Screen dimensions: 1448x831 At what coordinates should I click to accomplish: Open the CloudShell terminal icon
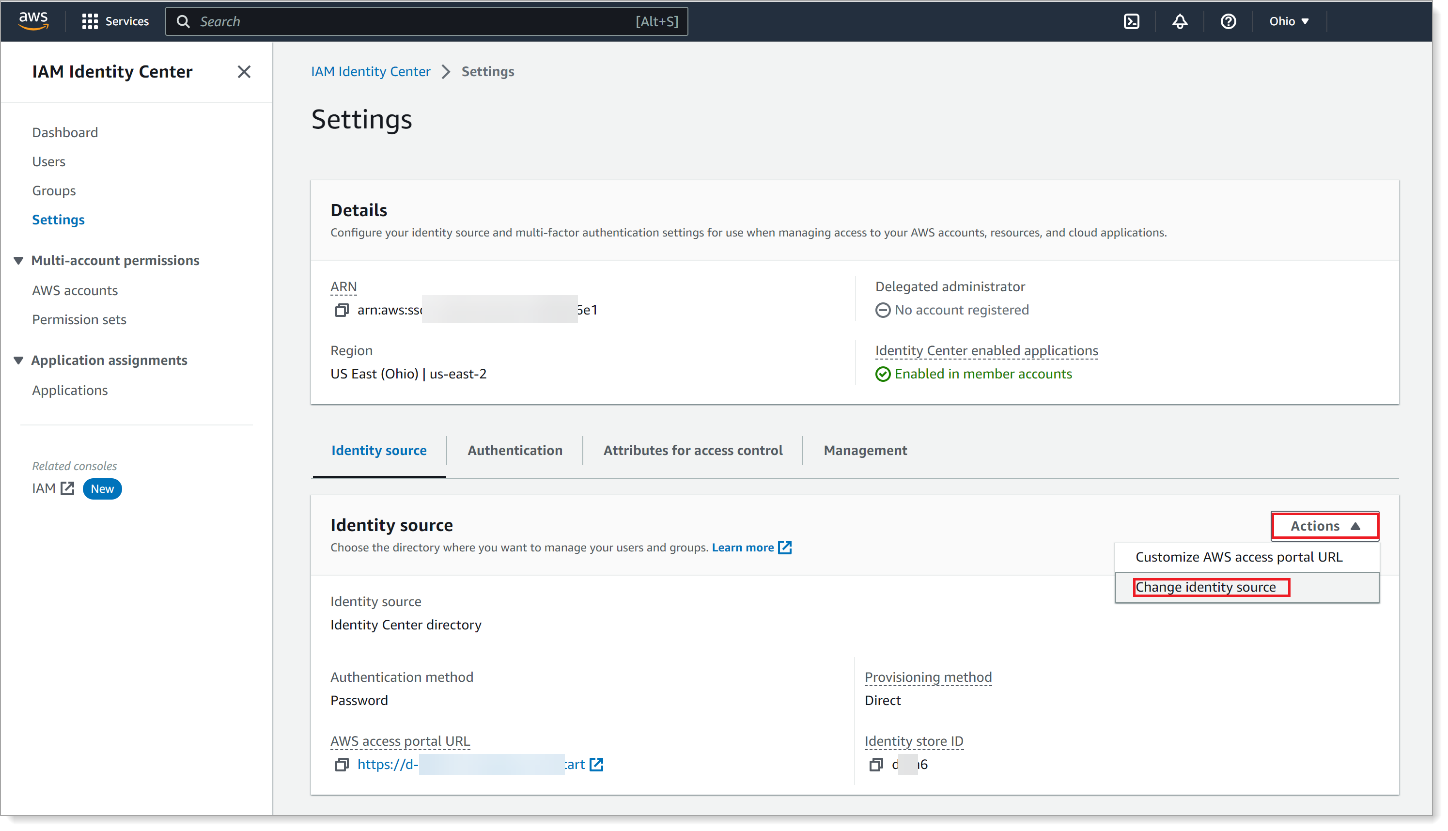pyautogui.click(x=1131, y=21)
